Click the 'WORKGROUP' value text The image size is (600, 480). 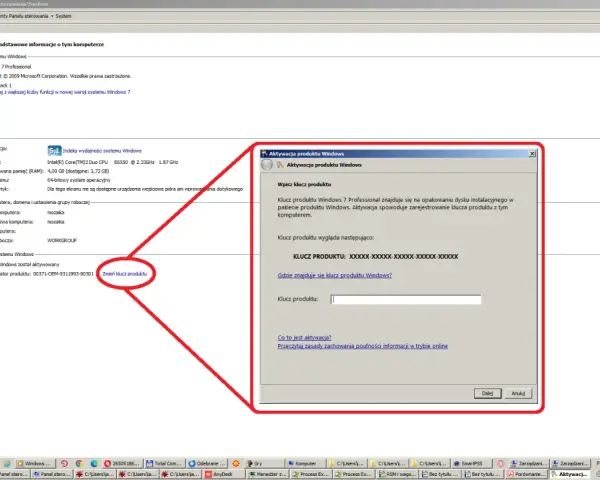(62, 240)
